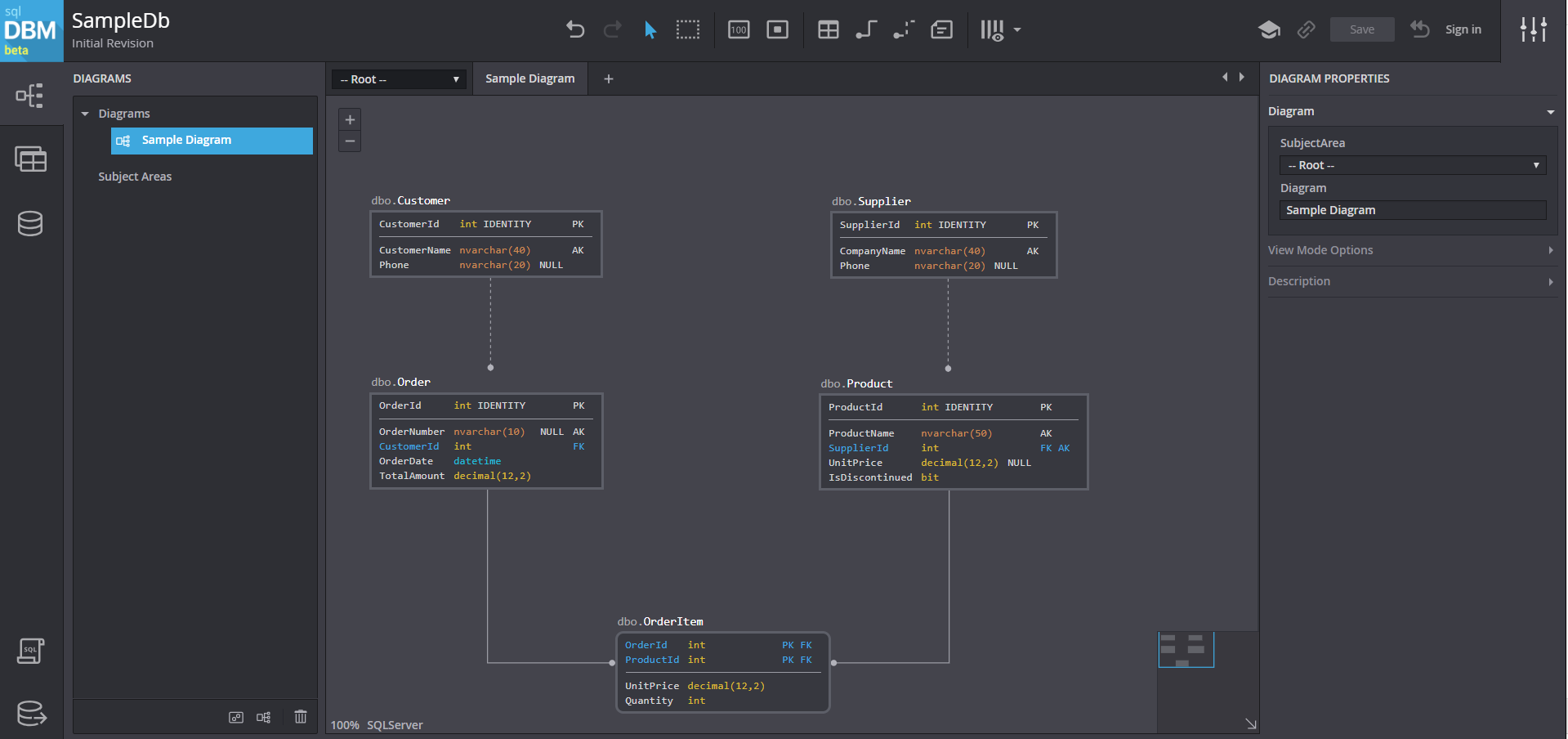Click the Diagram name input field
This screenshot has height=739, width=1568.
pyautogui.click(x=1412, y=210)
